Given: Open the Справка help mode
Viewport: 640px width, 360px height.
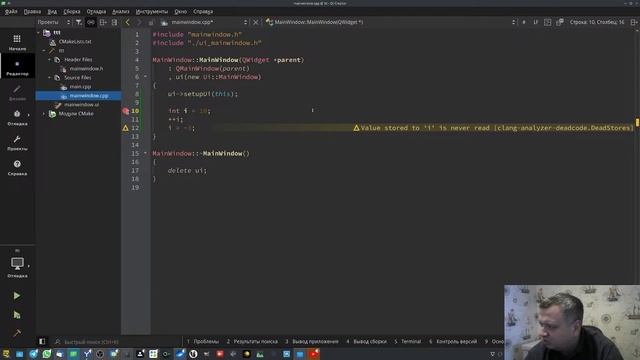Looking at the screenshot, I should pyautogui.click(x=17, y=168).
